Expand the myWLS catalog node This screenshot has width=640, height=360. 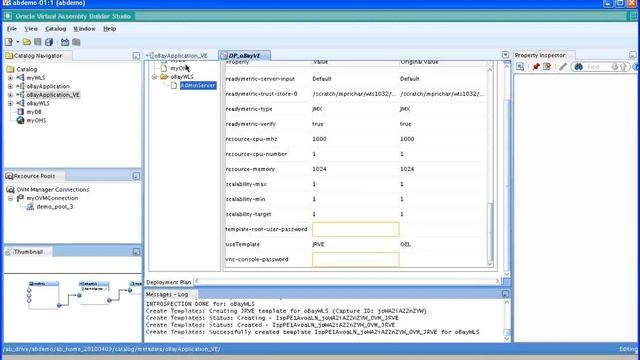[10, 78]
